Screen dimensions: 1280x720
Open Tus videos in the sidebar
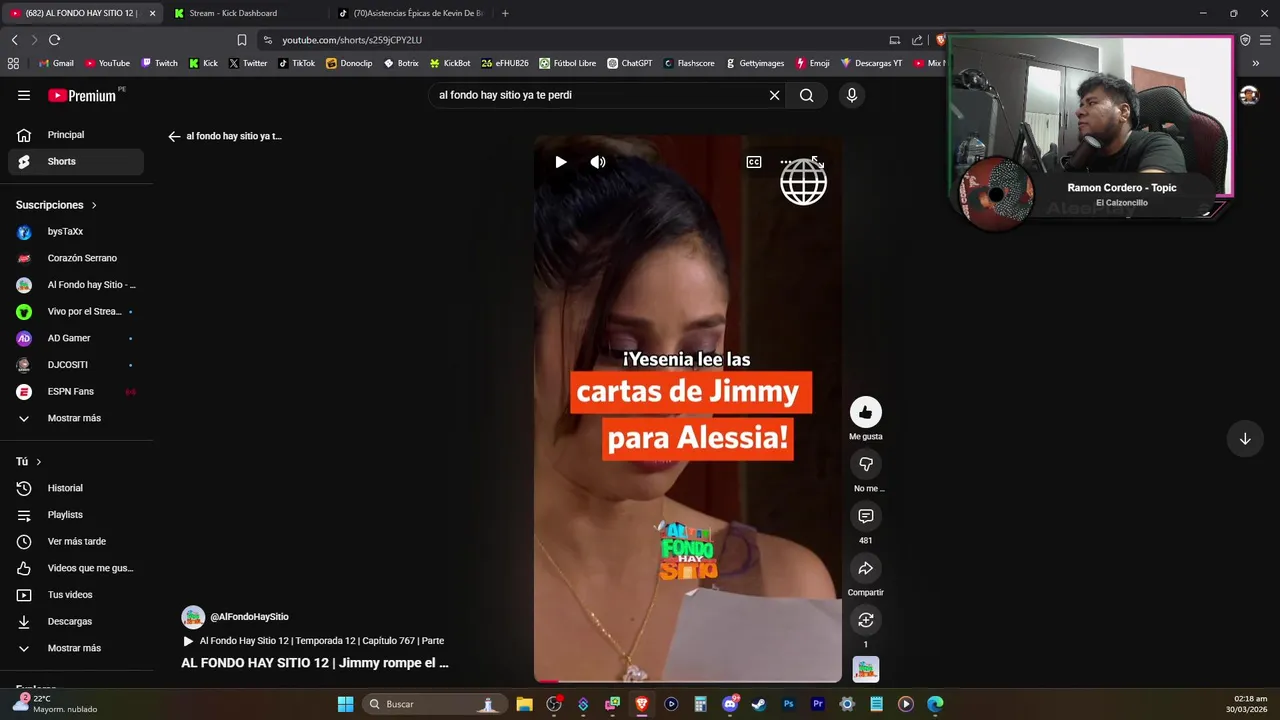[x=76, y=595]
